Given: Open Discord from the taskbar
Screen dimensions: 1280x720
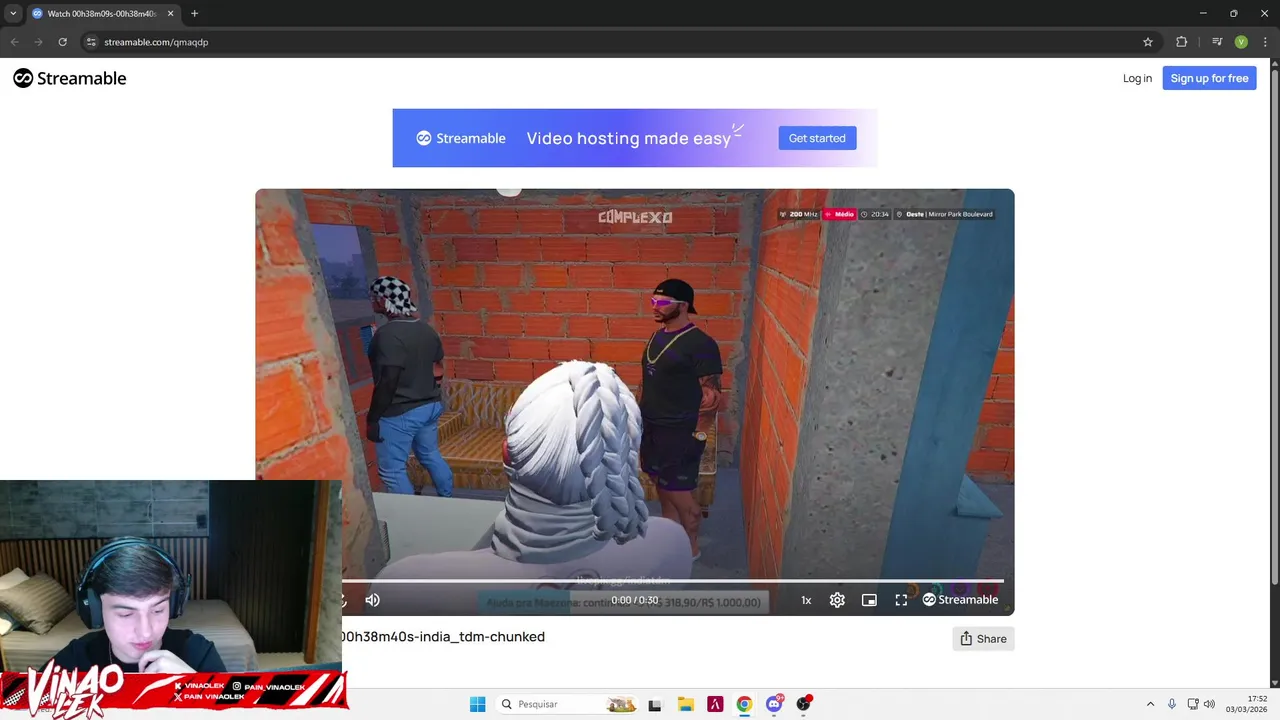Looking at the screenshot, I should pos(774,704).
